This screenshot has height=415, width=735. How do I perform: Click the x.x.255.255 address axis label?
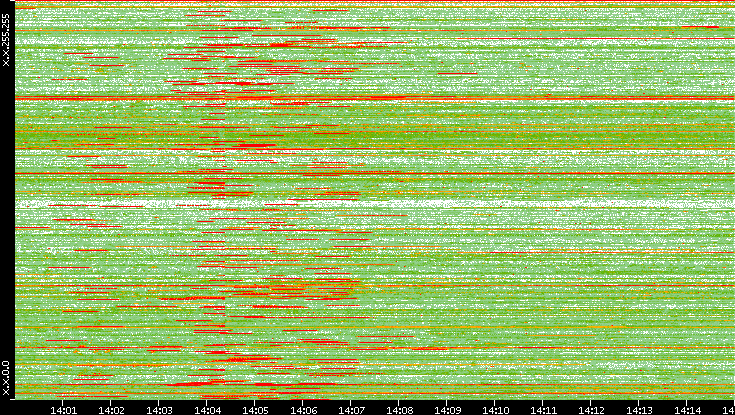pyautogui.click(x=6, y=40)
